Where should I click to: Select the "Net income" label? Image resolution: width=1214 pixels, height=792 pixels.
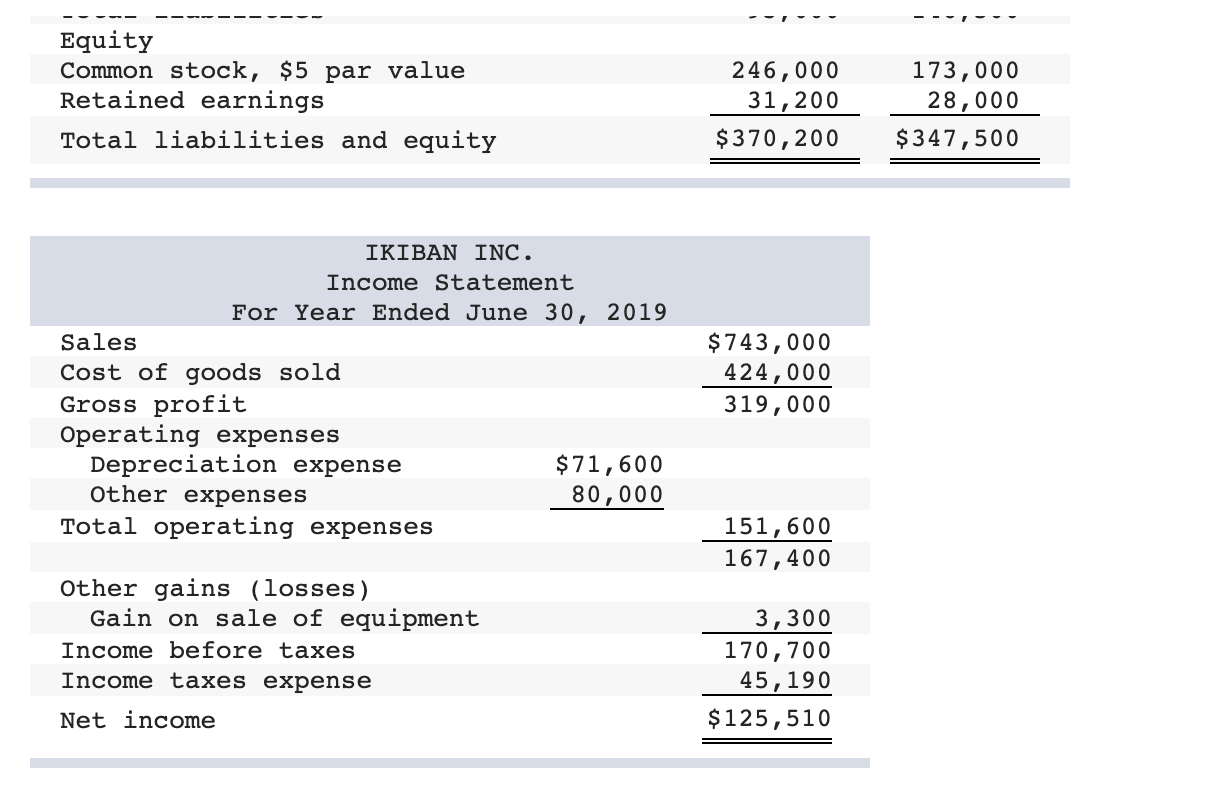(138, 721)
